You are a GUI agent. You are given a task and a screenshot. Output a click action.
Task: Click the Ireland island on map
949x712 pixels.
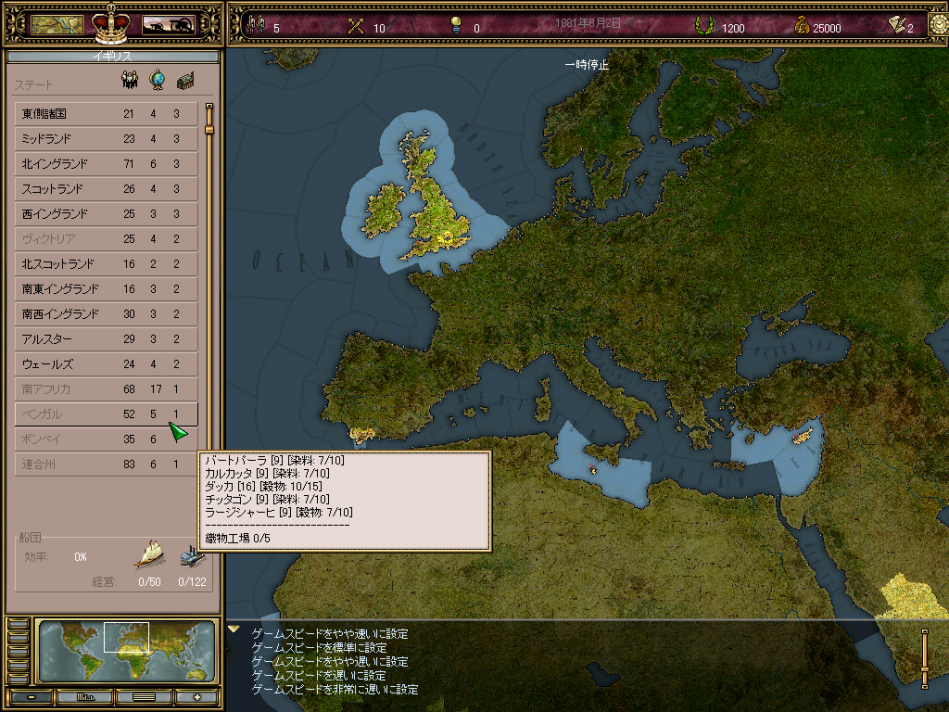tap(384, 210)
